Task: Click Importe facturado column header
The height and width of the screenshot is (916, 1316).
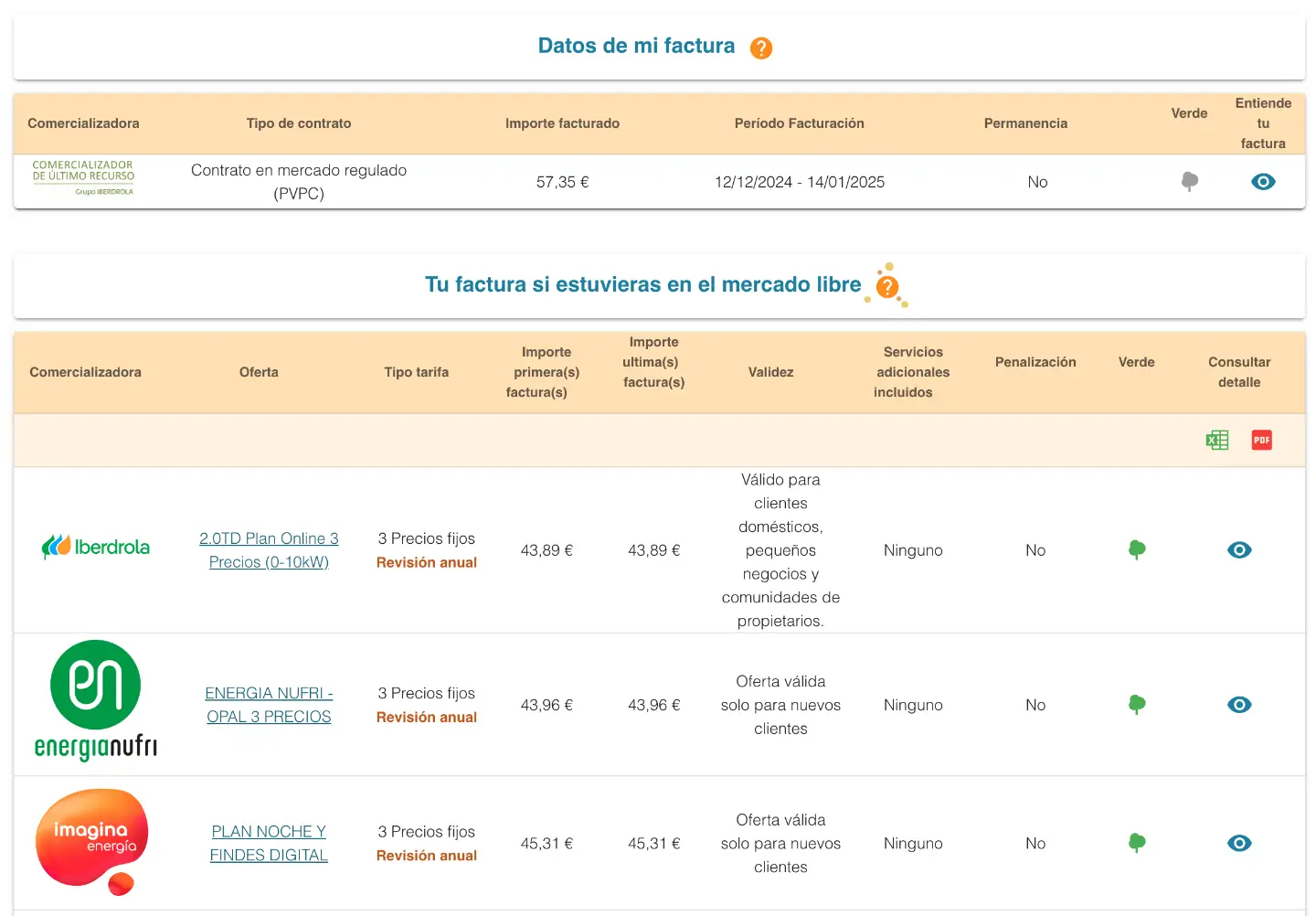Action: (x=562, y=123)
